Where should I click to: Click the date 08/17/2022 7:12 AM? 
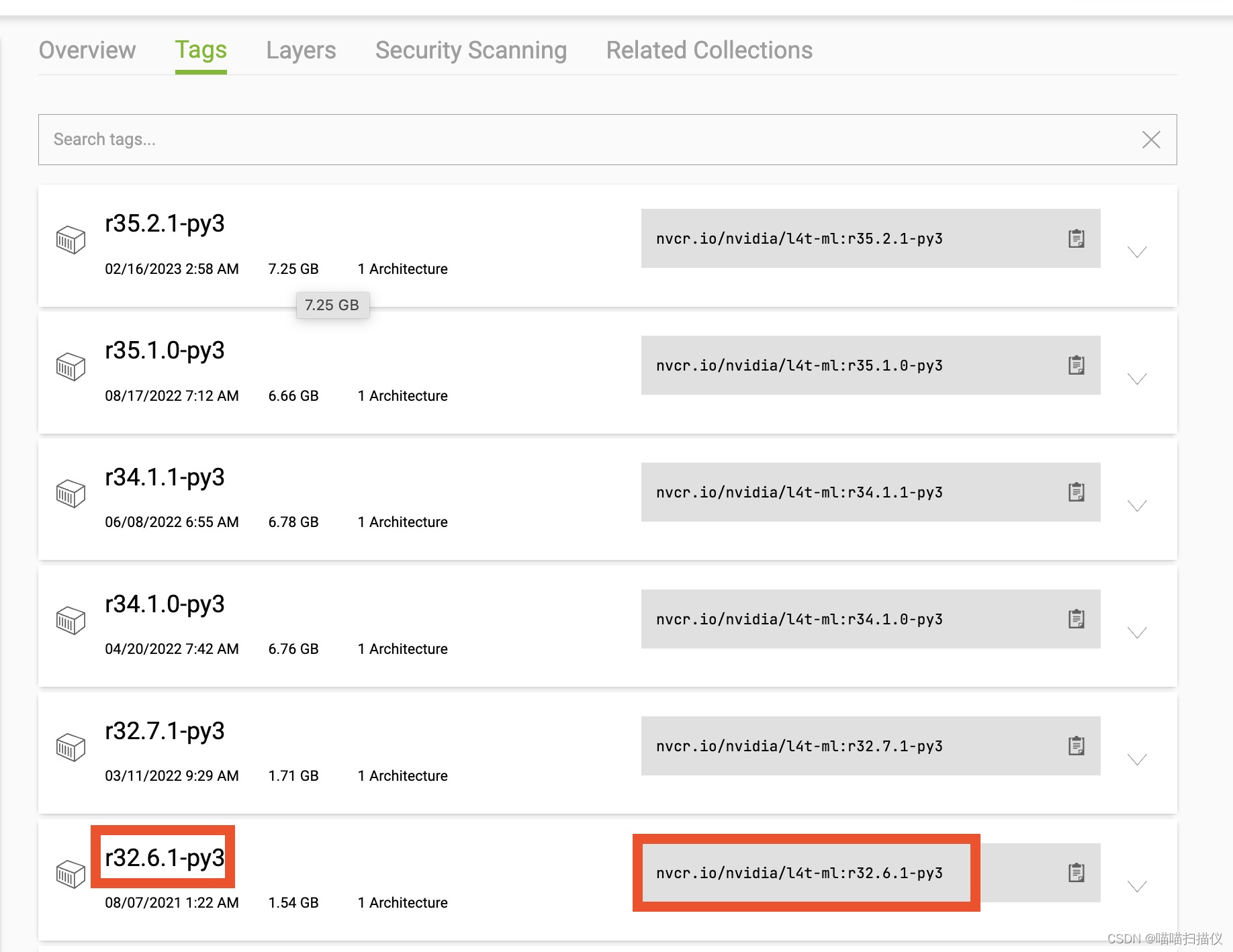(x=172, y=395)
